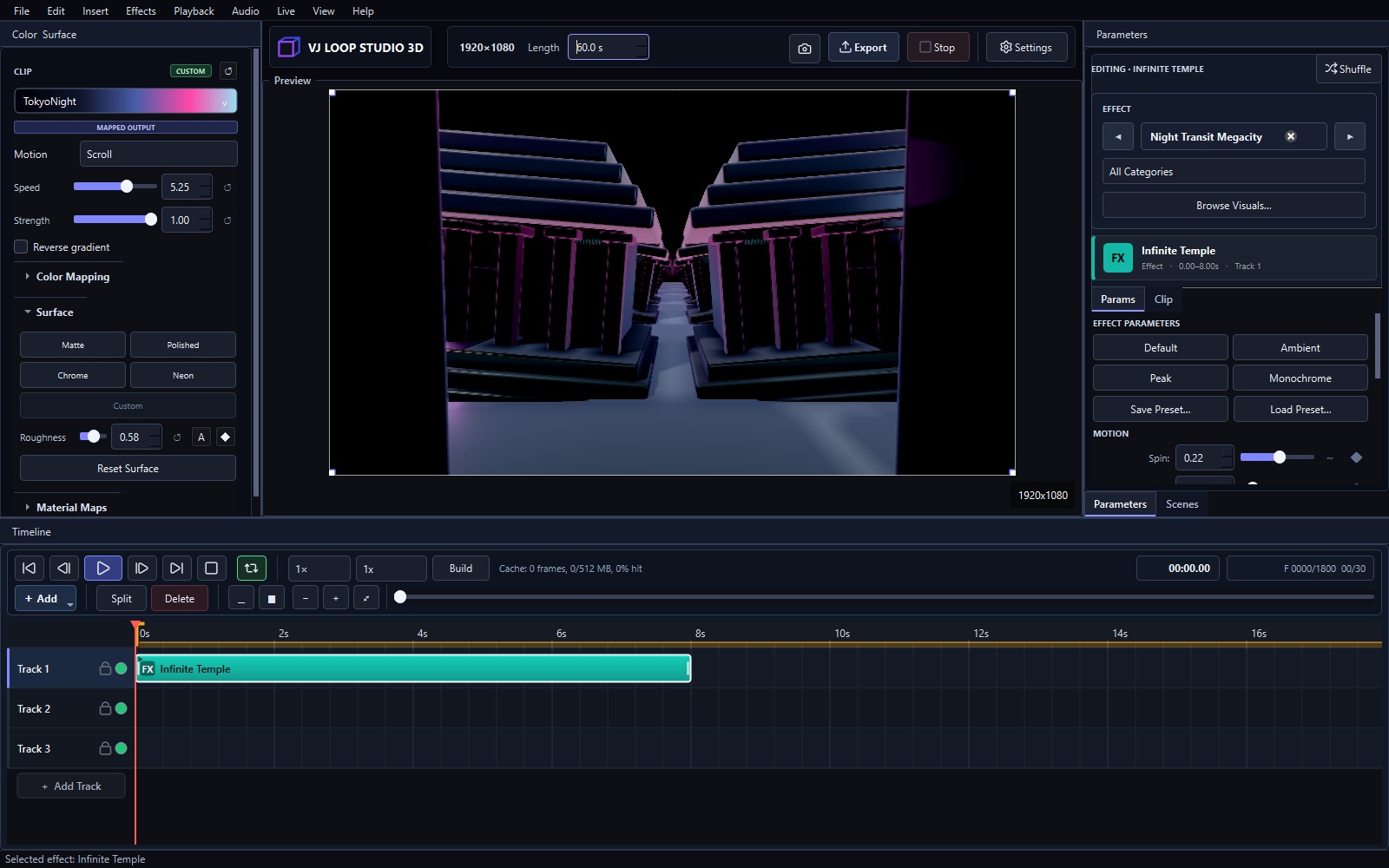Open the Playback menu

tap(194, 10)
